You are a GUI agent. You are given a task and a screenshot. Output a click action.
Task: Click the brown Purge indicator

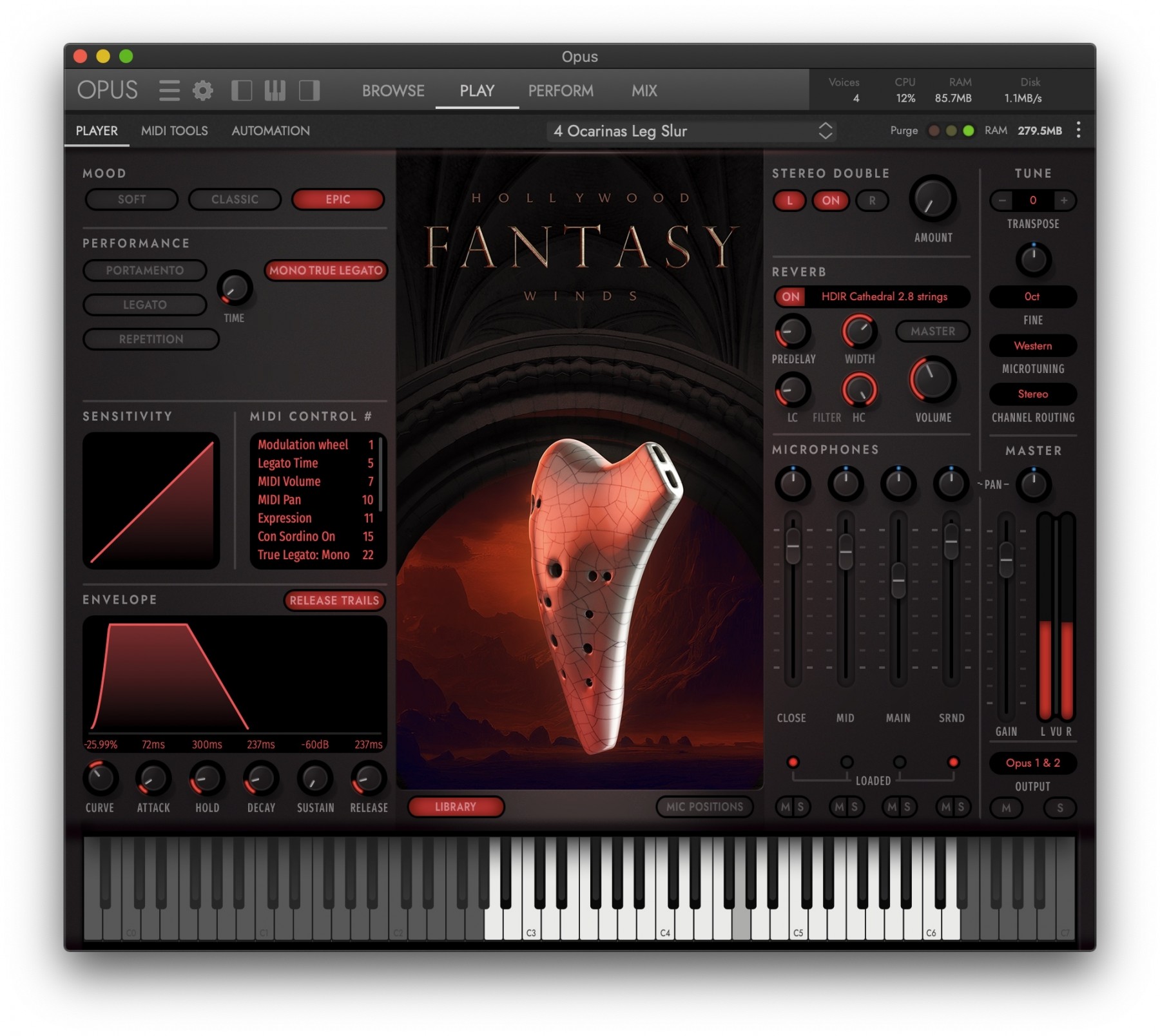click(933, 131)
